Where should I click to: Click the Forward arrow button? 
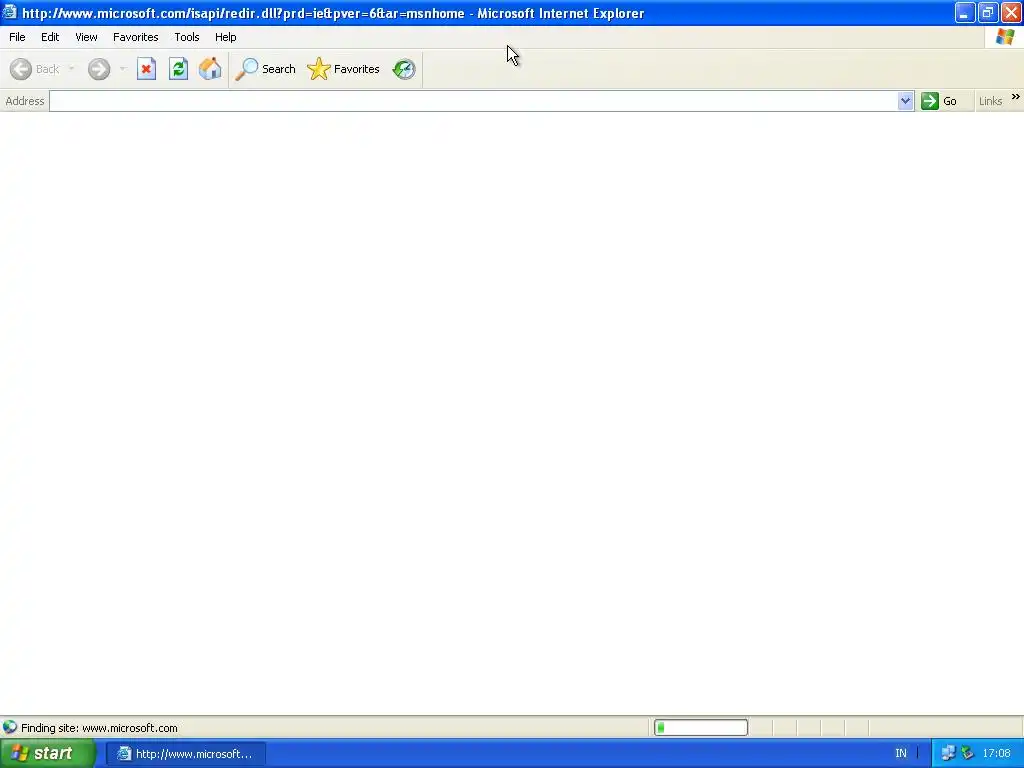[99, 69]
